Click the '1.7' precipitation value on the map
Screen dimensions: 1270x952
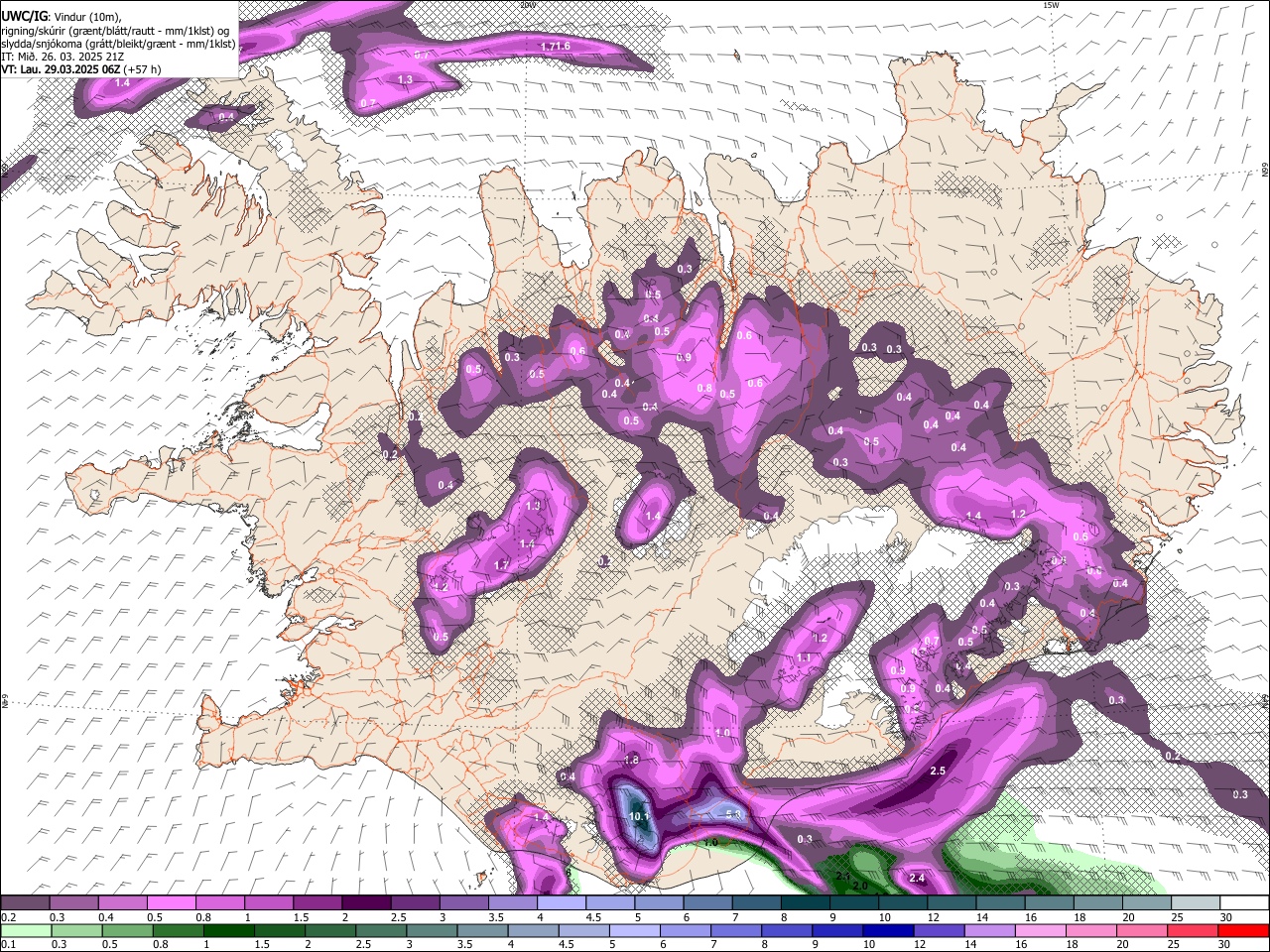click(x=501, y=565)
